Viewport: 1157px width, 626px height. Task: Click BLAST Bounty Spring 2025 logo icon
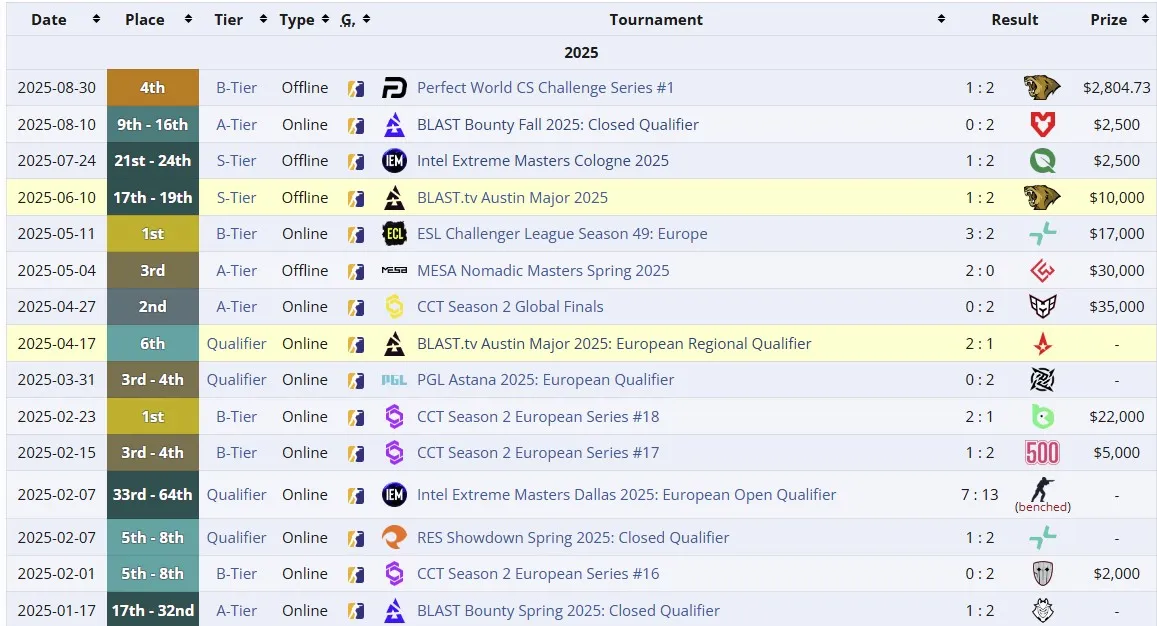[x=394, y=610]
